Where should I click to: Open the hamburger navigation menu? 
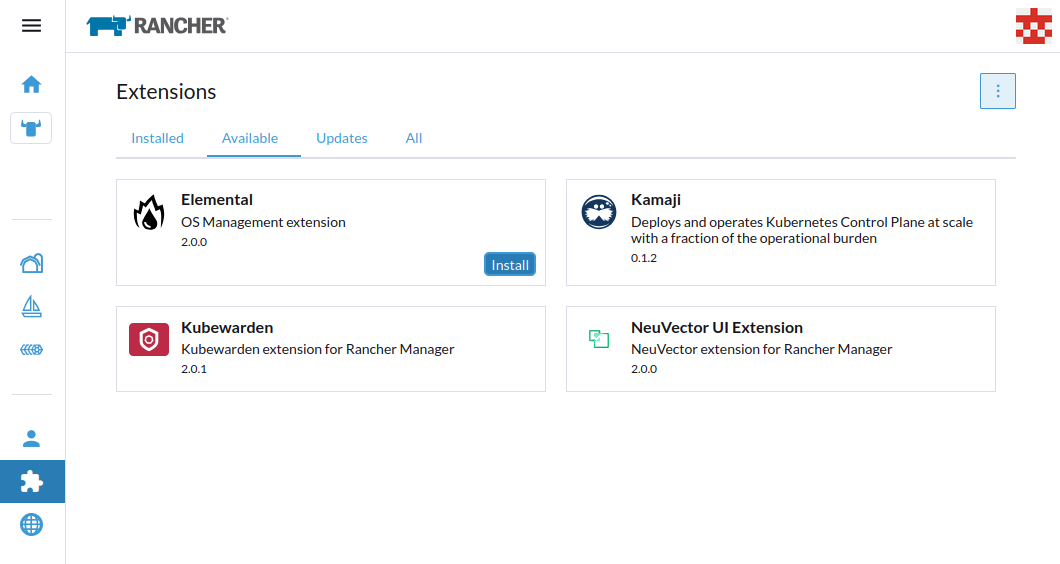[x=31, y=26]
